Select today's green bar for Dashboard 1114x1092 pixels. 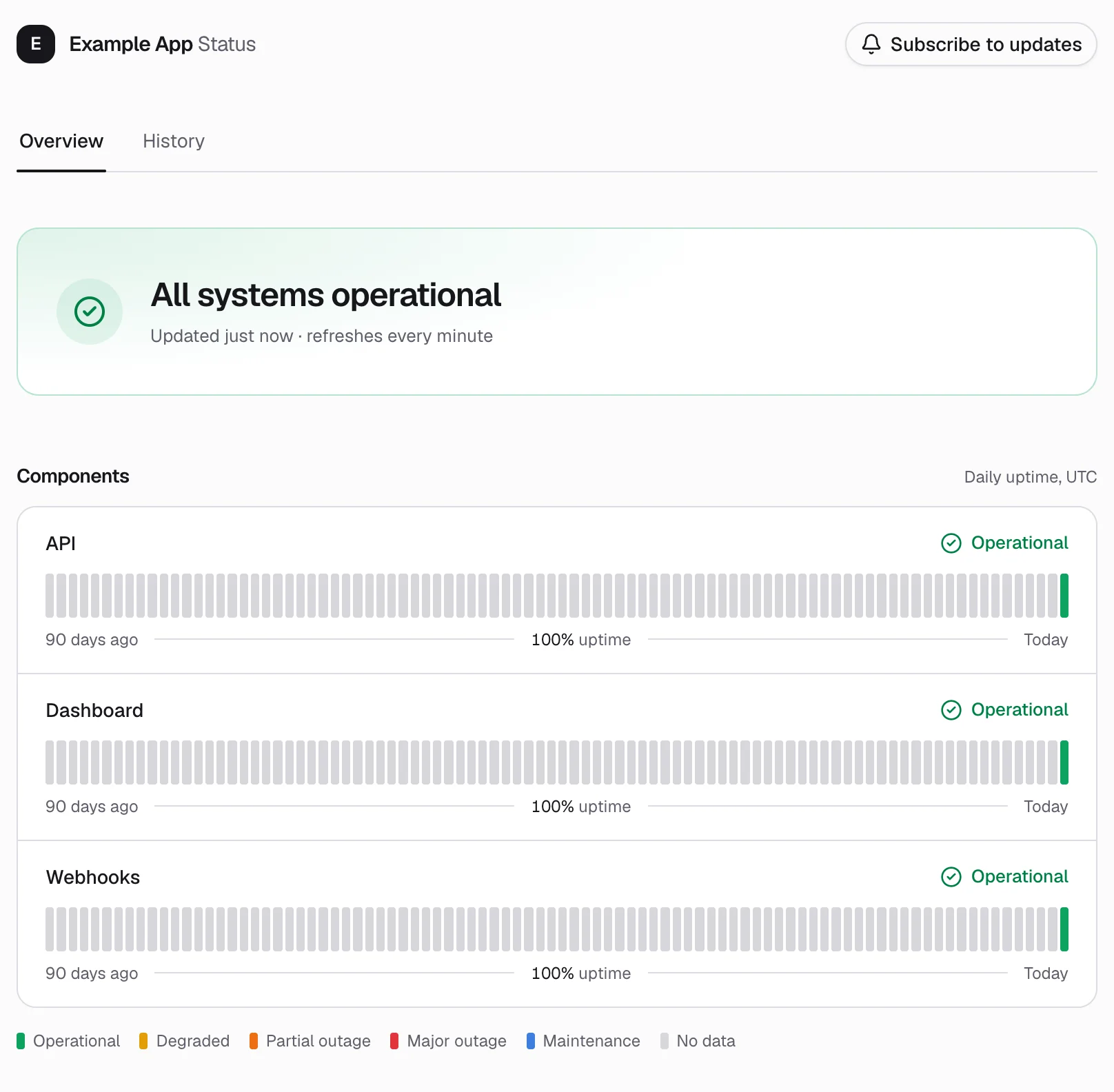coord(1064,762)
